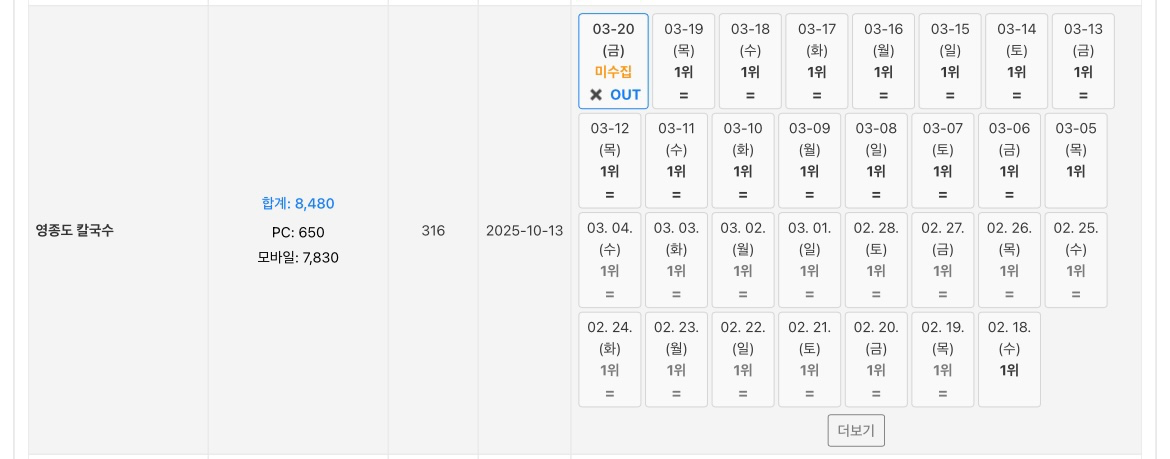This screenshot has width=1170, height=459.
Task: Click the X icon beside OUT
Action: tap(596, 95)
